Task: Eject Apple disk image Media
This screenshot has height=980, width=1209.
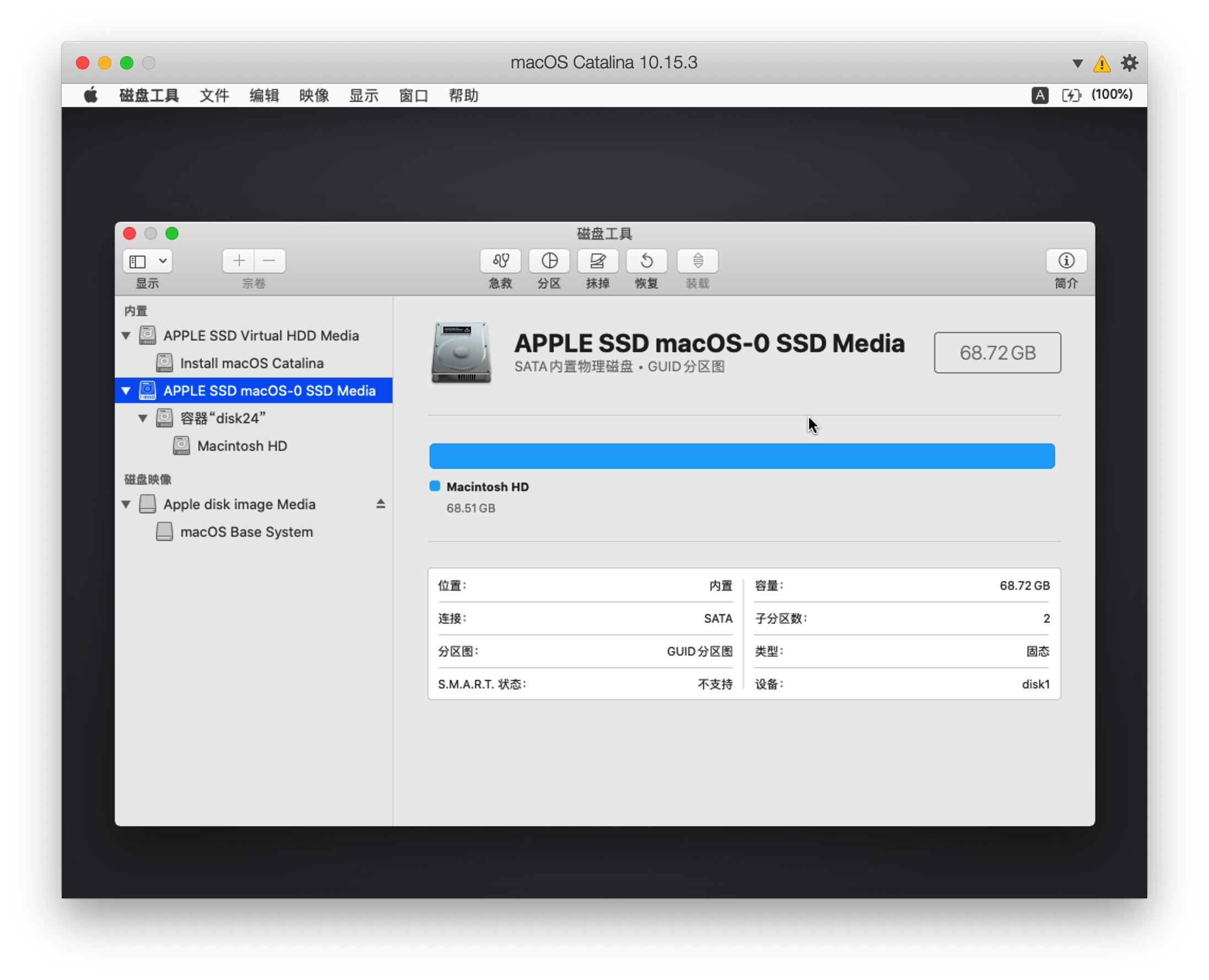Action: point(380,504)
